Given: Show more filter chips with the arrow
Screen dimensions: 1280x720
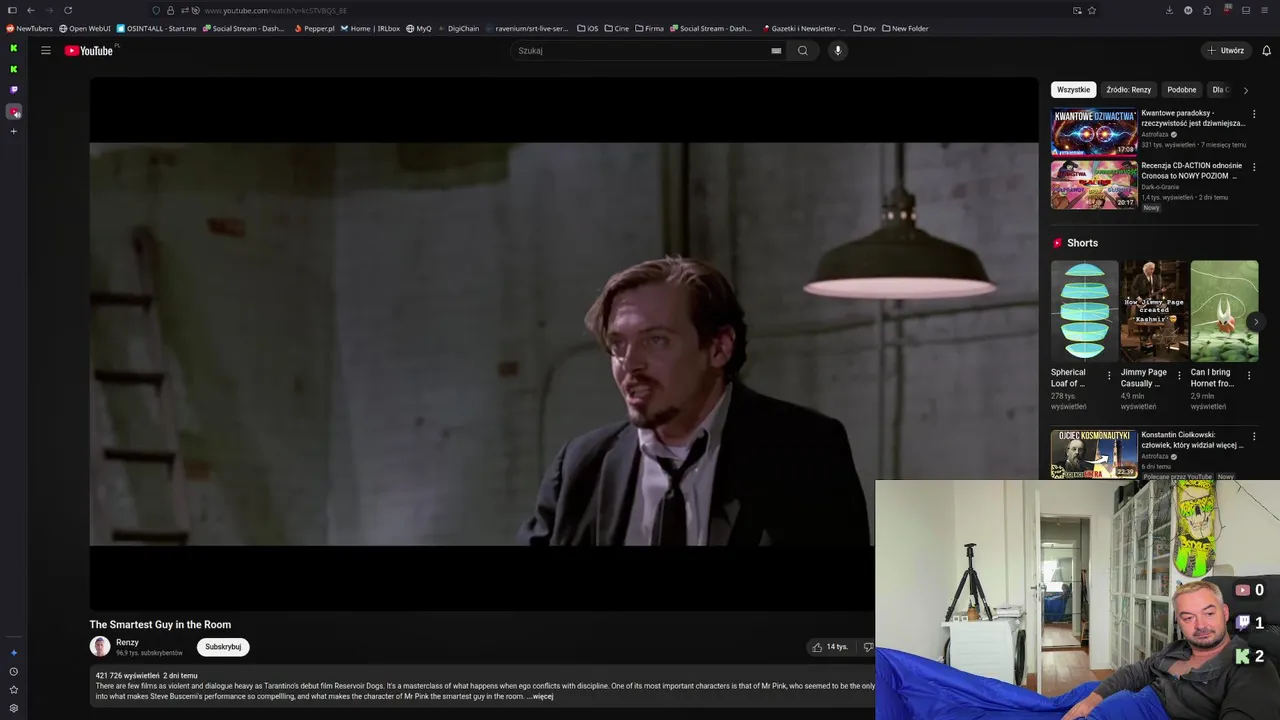Looking at the screenshot, I should pyautogui.click(x=1245, y=90).
